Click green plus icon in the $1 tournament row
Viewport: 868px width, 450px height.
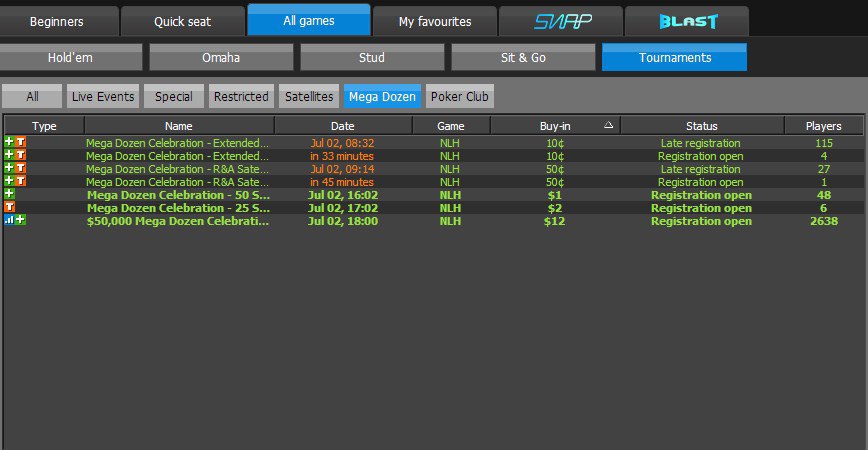pos(9,194)
